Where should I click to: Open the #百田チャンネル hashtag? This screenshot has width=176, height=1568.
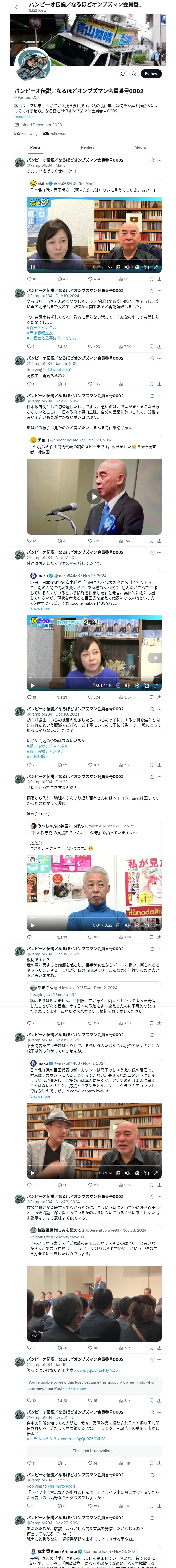click(x=41, y=327)
